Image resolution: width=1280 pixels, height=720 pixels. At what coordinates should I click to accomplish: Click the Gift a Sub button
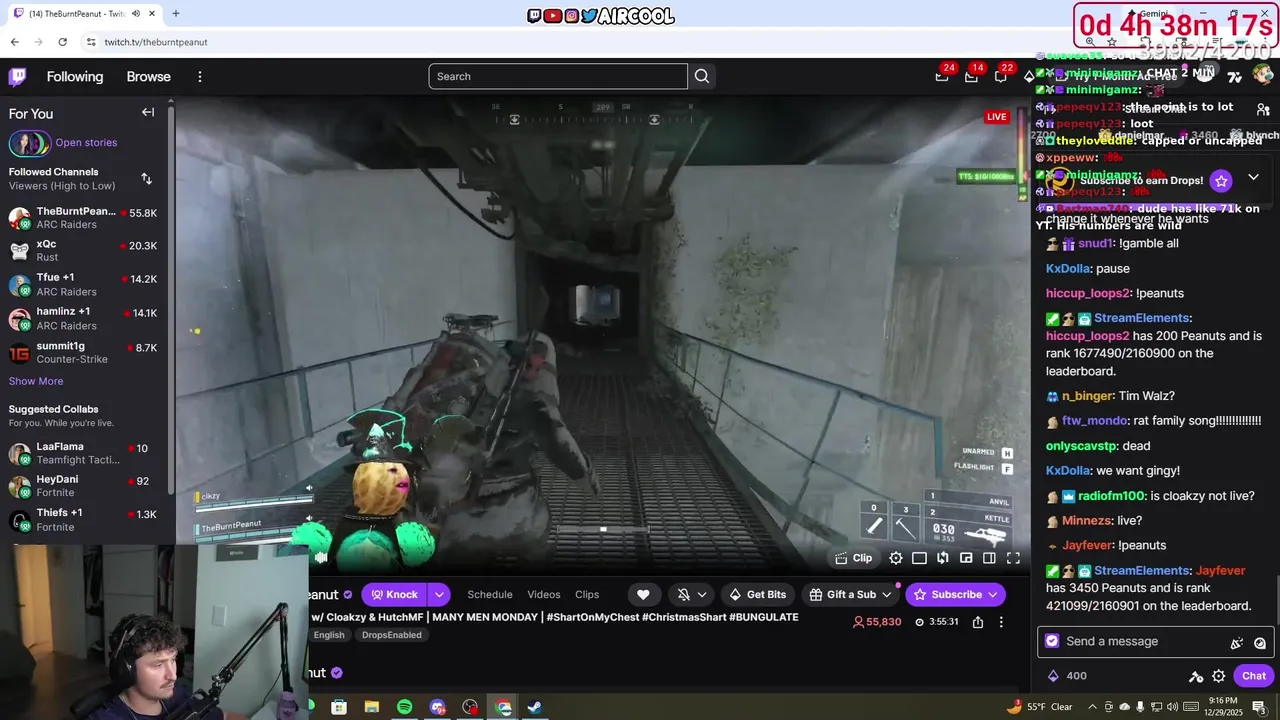pyautogui.click(x=850, y=594)
